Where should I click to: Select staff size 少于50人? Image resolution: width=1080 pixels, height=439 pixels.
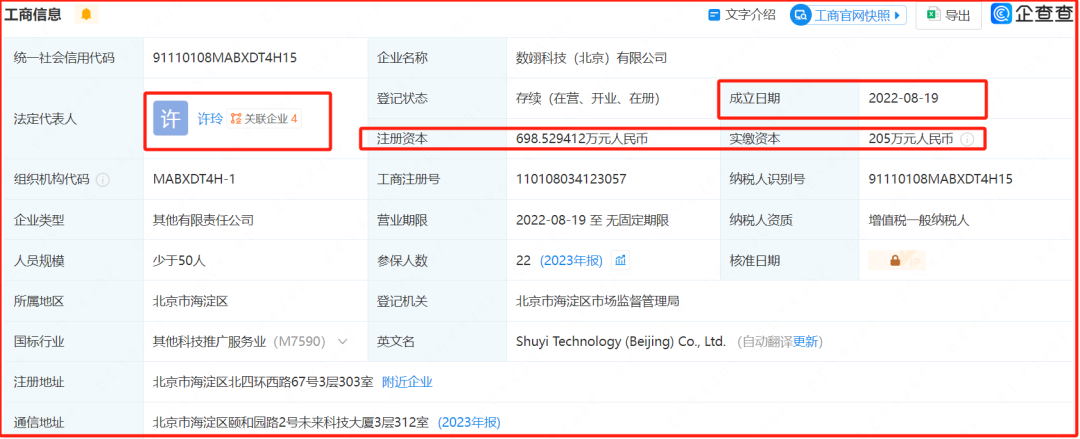point(179,261)
